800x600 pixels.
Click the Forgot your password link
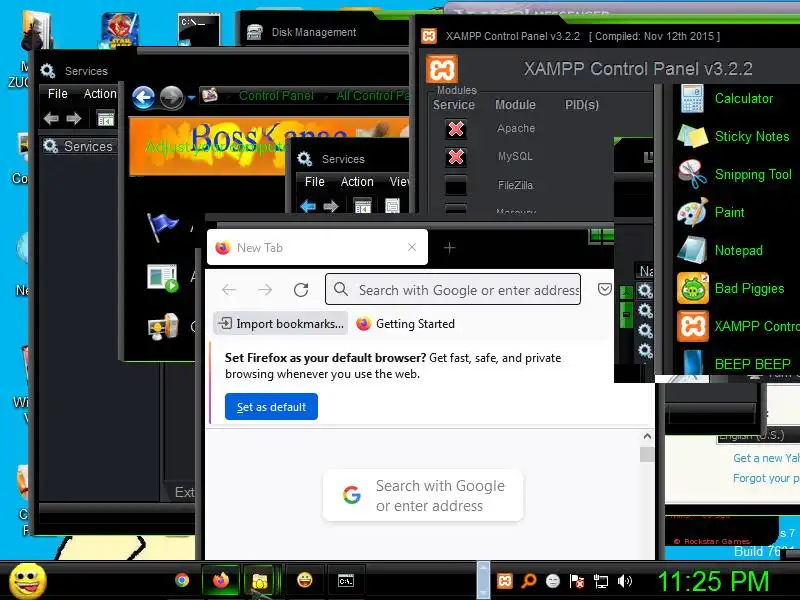[x=766, y=478]
